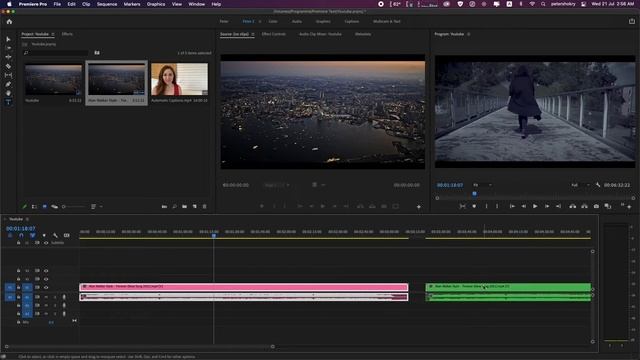The width and height of the screenshot is (640, 360).
Task: Open Youtube timeline panel menu
Action: (x=27, y=219)
